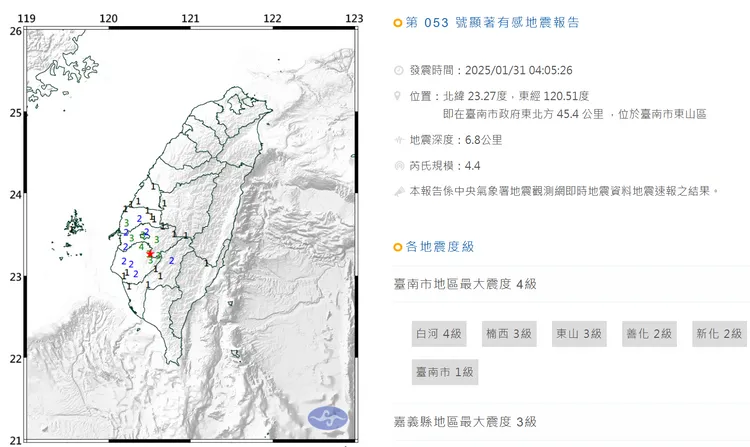Click the 各地震度級 section heading

point(440,247)
